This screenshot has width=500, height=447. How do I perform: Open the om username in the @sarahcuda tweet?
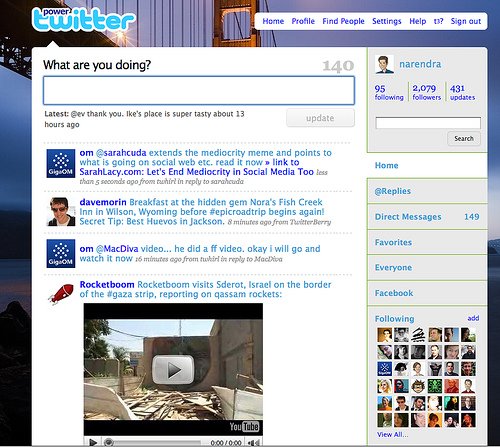(86, 153)
